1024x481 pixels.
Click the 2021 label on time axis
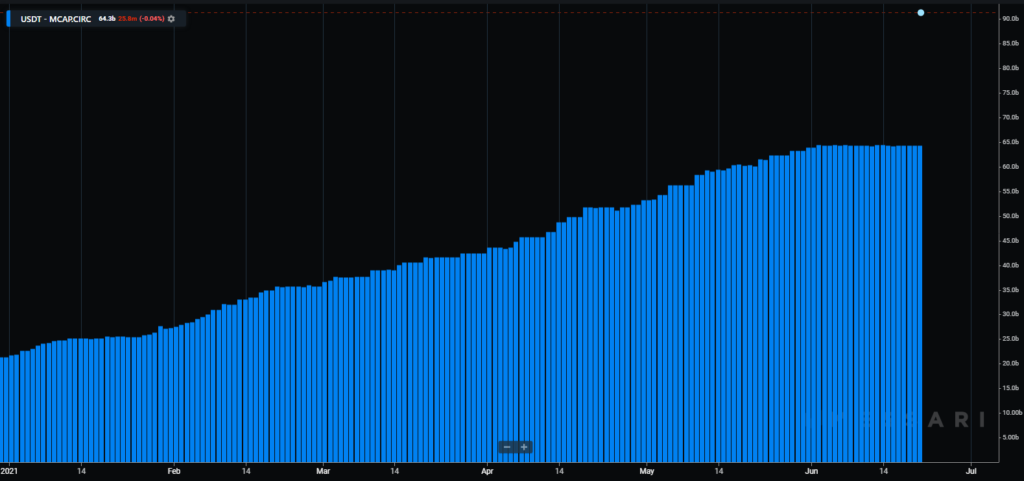click(10, 469)
